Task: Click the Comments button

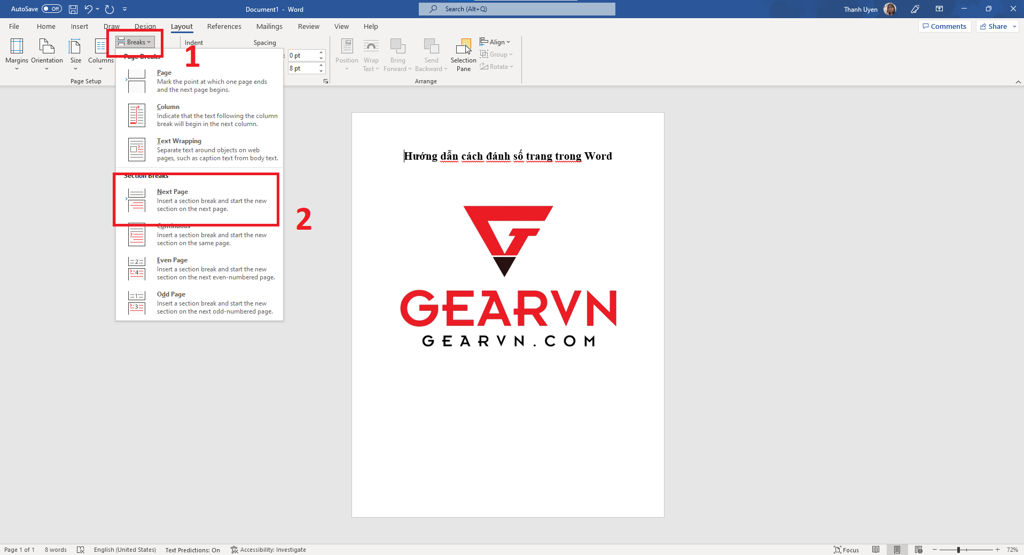Action: tap(944, 26)
